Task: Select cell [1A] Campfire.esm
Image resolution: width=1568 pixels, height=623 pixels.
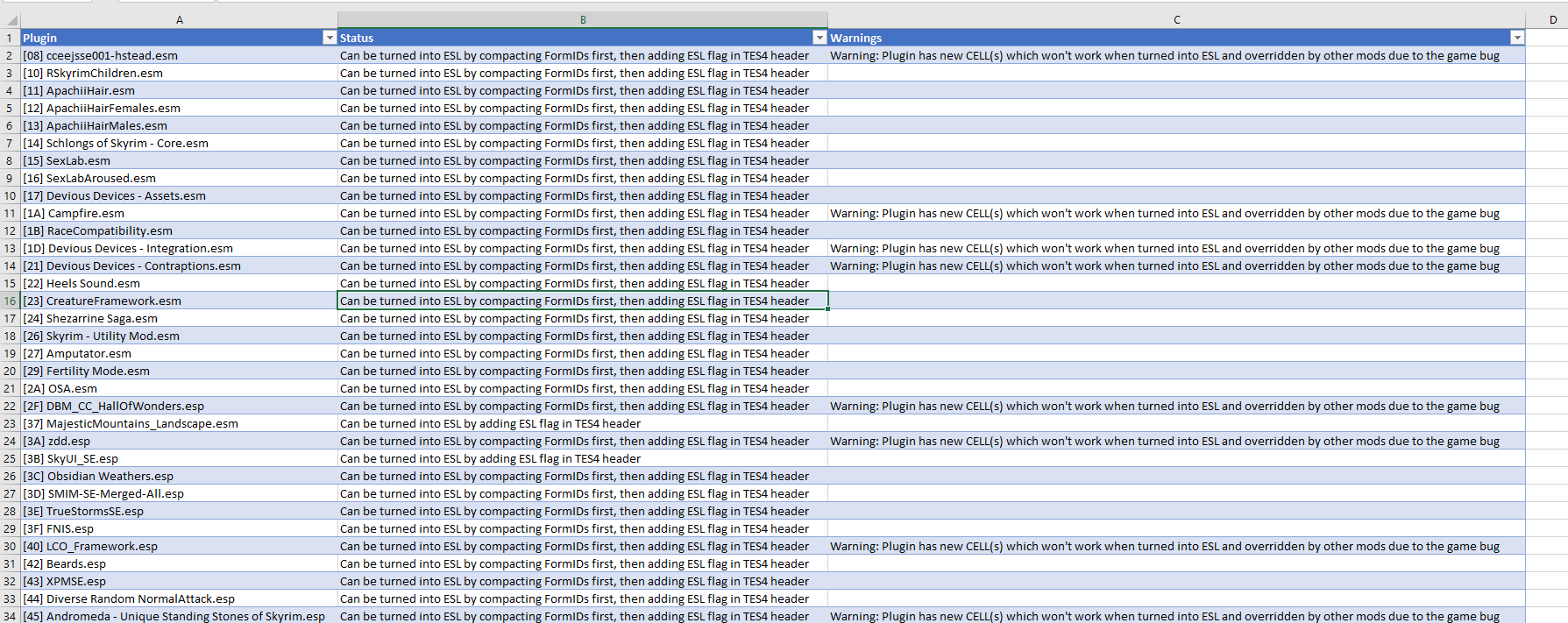Action: [x=179, y=213]
